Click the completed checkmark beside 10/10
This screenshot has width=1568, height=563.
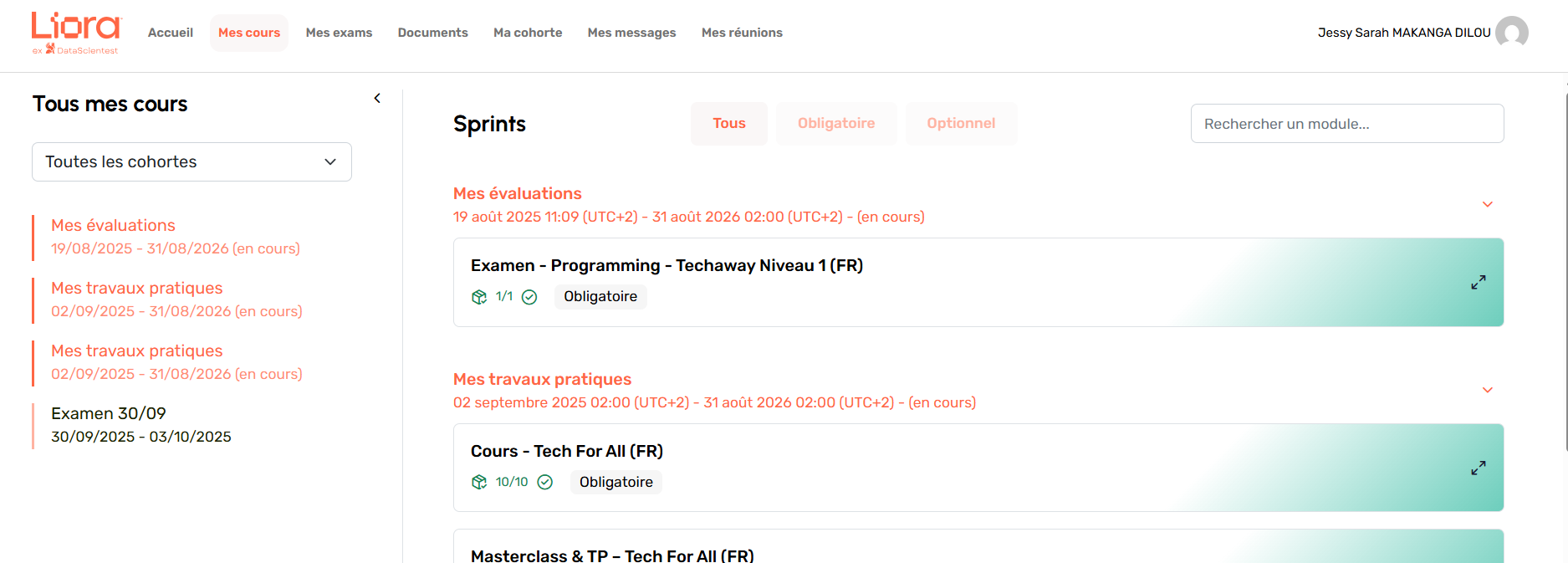[545, 483]
